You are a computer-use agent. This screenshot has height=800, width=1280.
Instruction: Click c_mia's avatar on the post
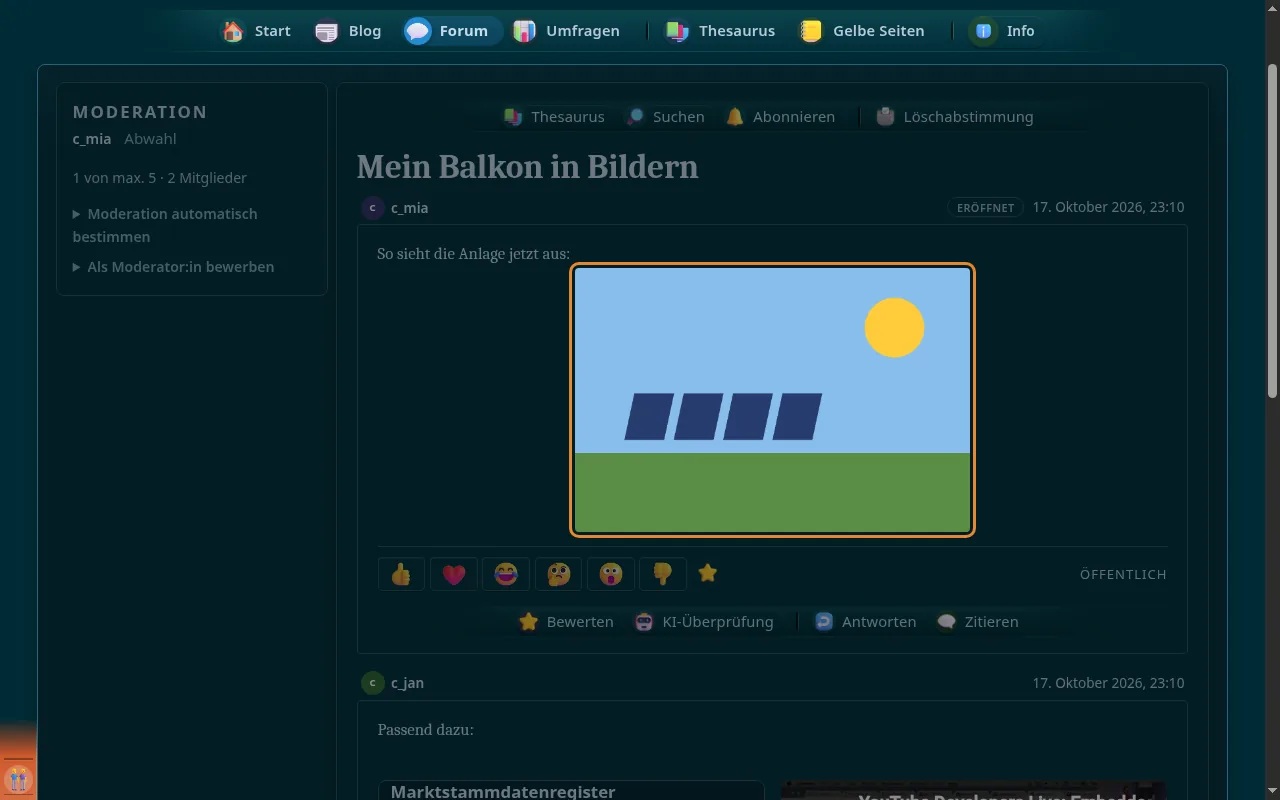(x=373, y=208)
